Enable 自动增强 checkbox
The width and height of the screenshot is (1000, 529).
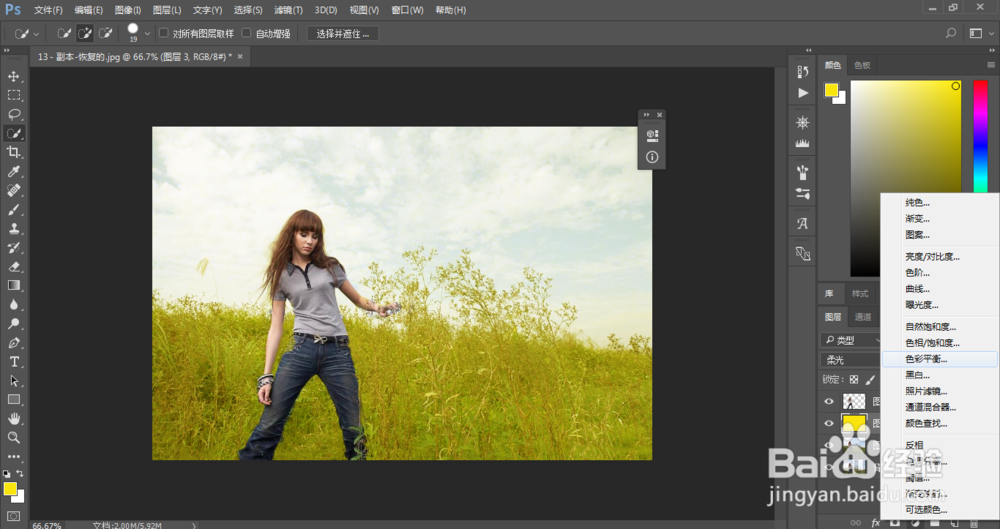(x=246, y=33)
